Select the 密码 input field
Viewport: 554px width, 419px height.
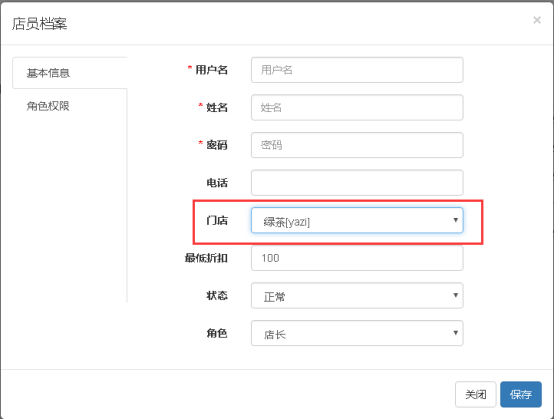point(357,145)
